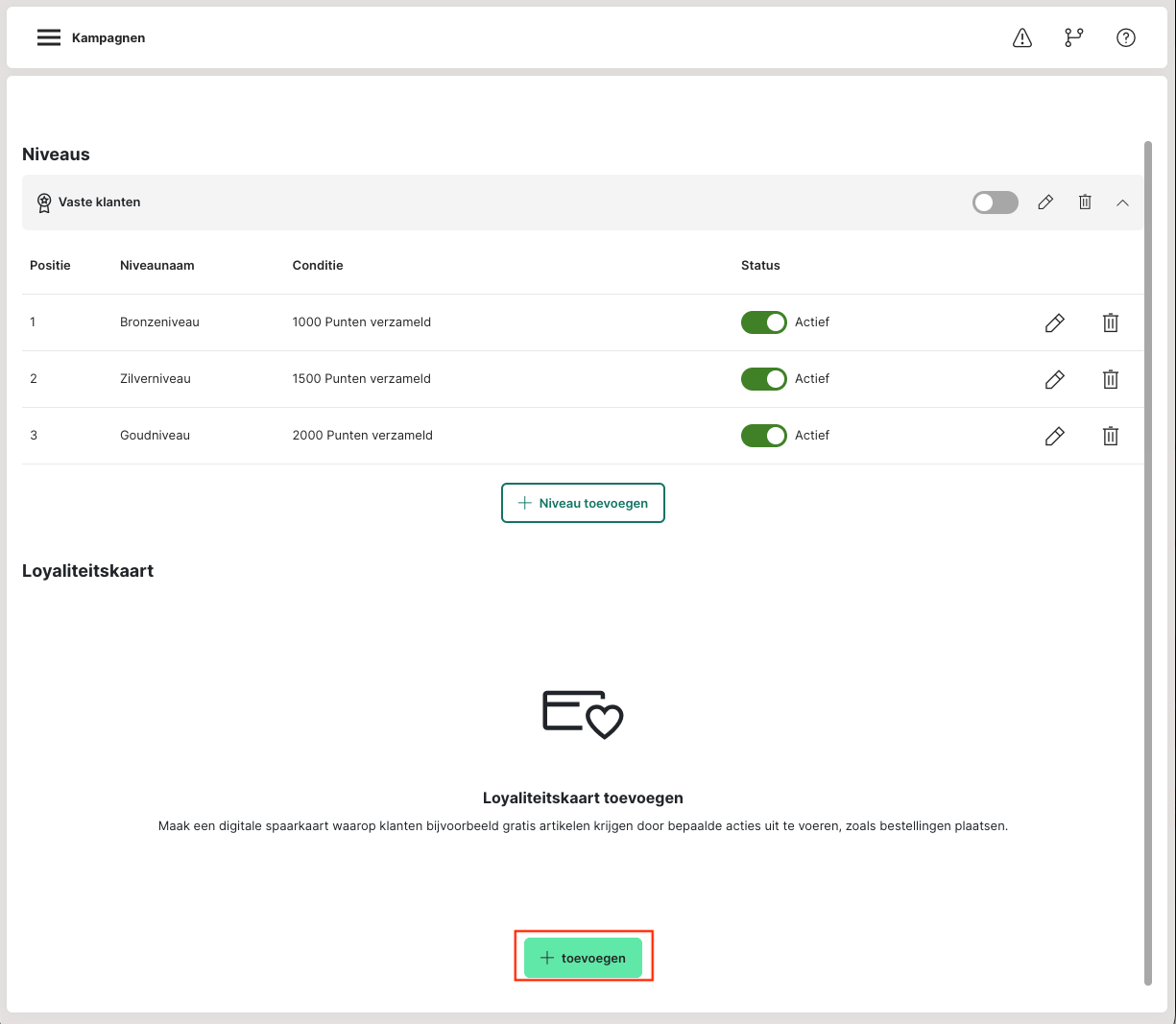Click the Niveau toevoegen button
Image resolution: width=1176 pixels, height=1024 pixels.
(583, 503)
